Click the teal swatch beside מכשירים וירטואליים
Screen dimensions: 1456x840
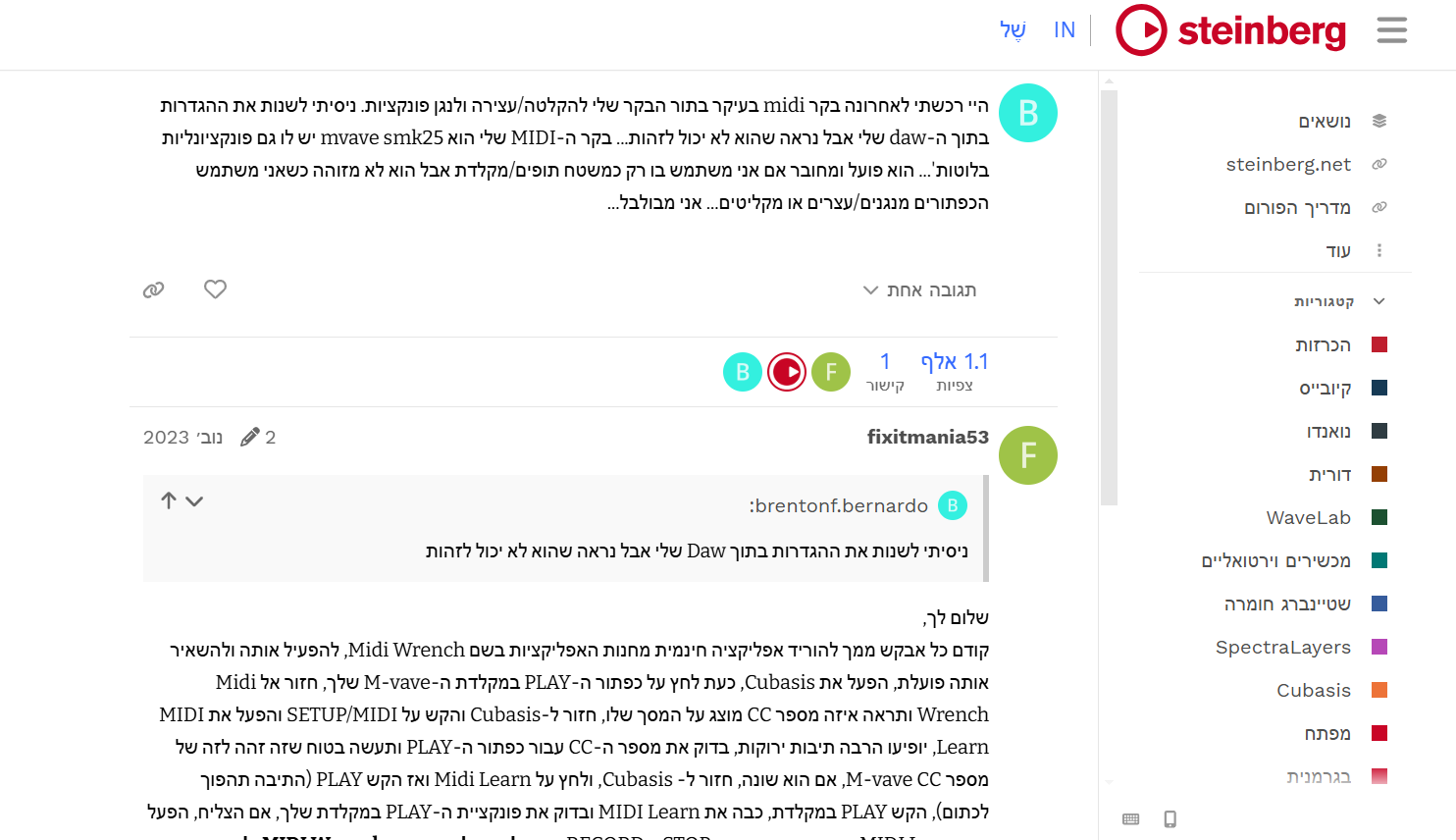[x=1379, y=561]
